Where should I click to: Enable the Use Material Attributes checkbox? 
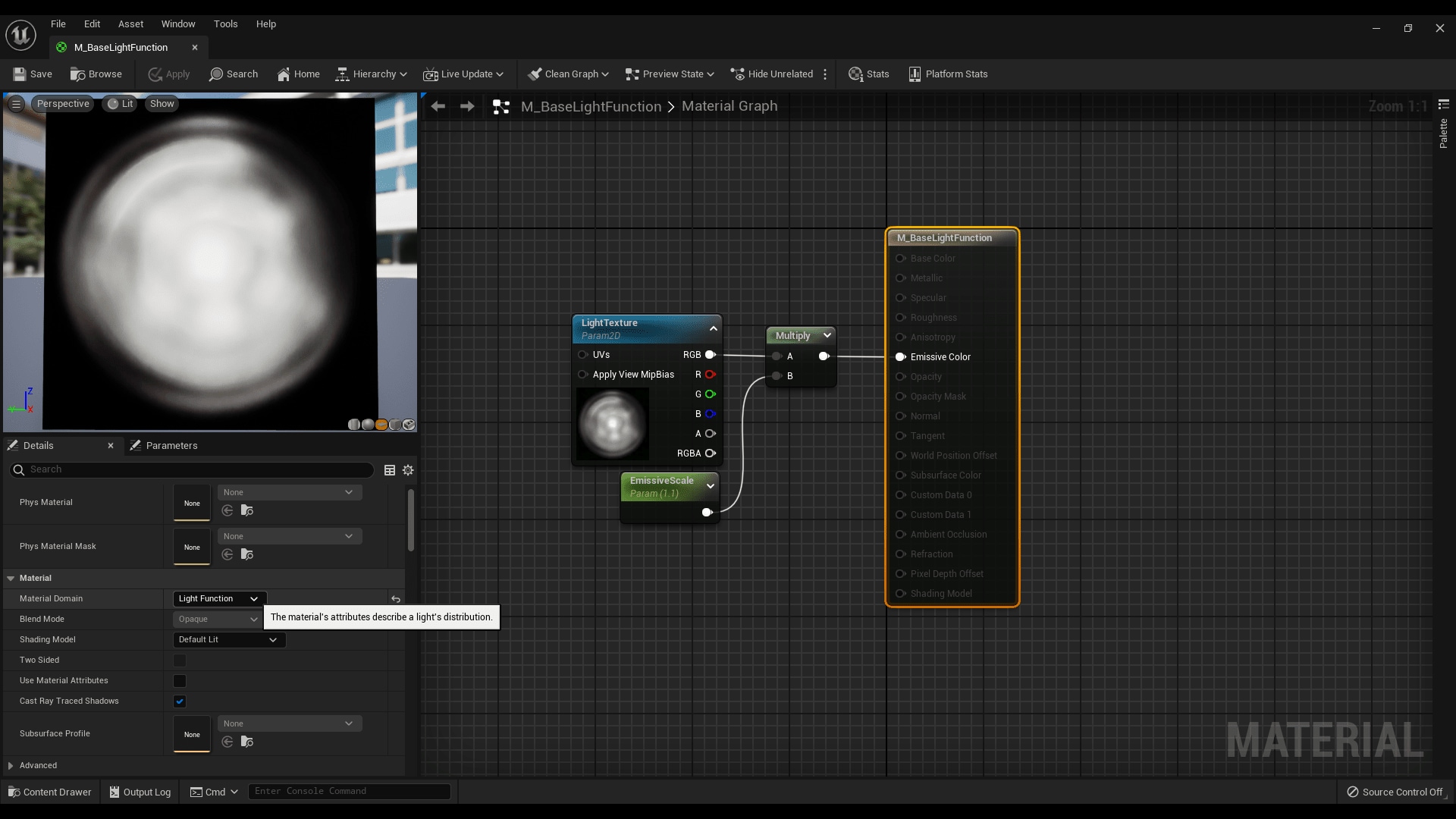click(x=180, y=681)
